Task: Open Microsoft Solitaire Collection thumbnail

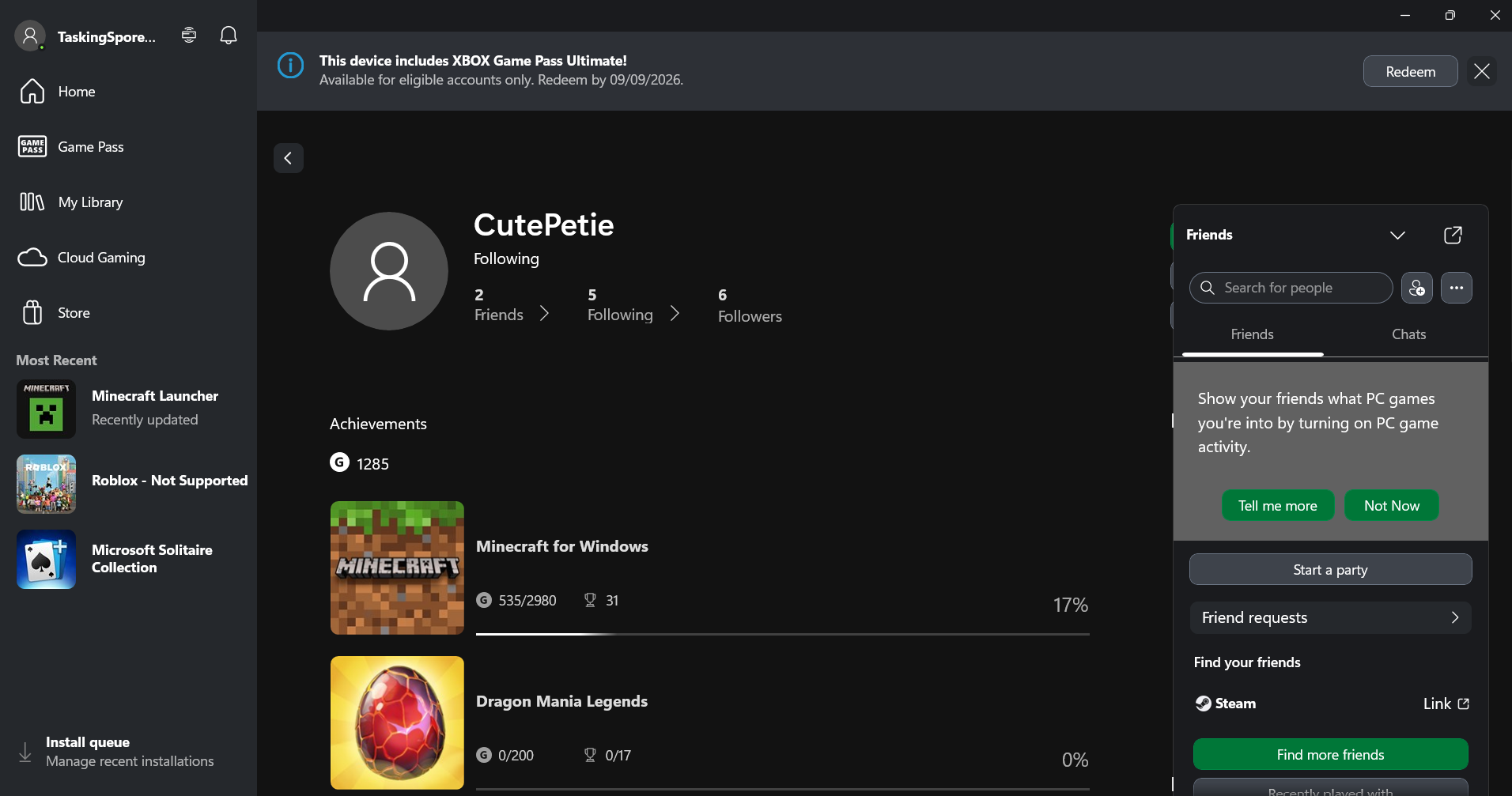Action: coord(47,559)
